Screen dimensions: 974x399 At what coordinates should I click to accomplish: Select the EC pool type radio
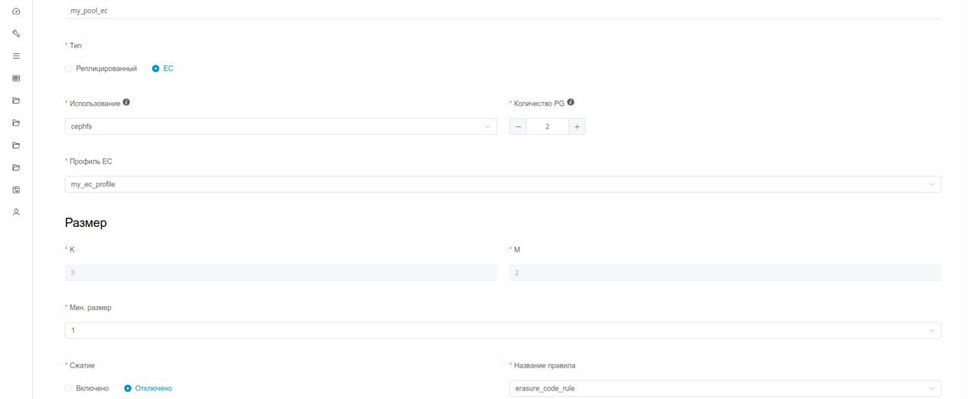click(163, 68)
